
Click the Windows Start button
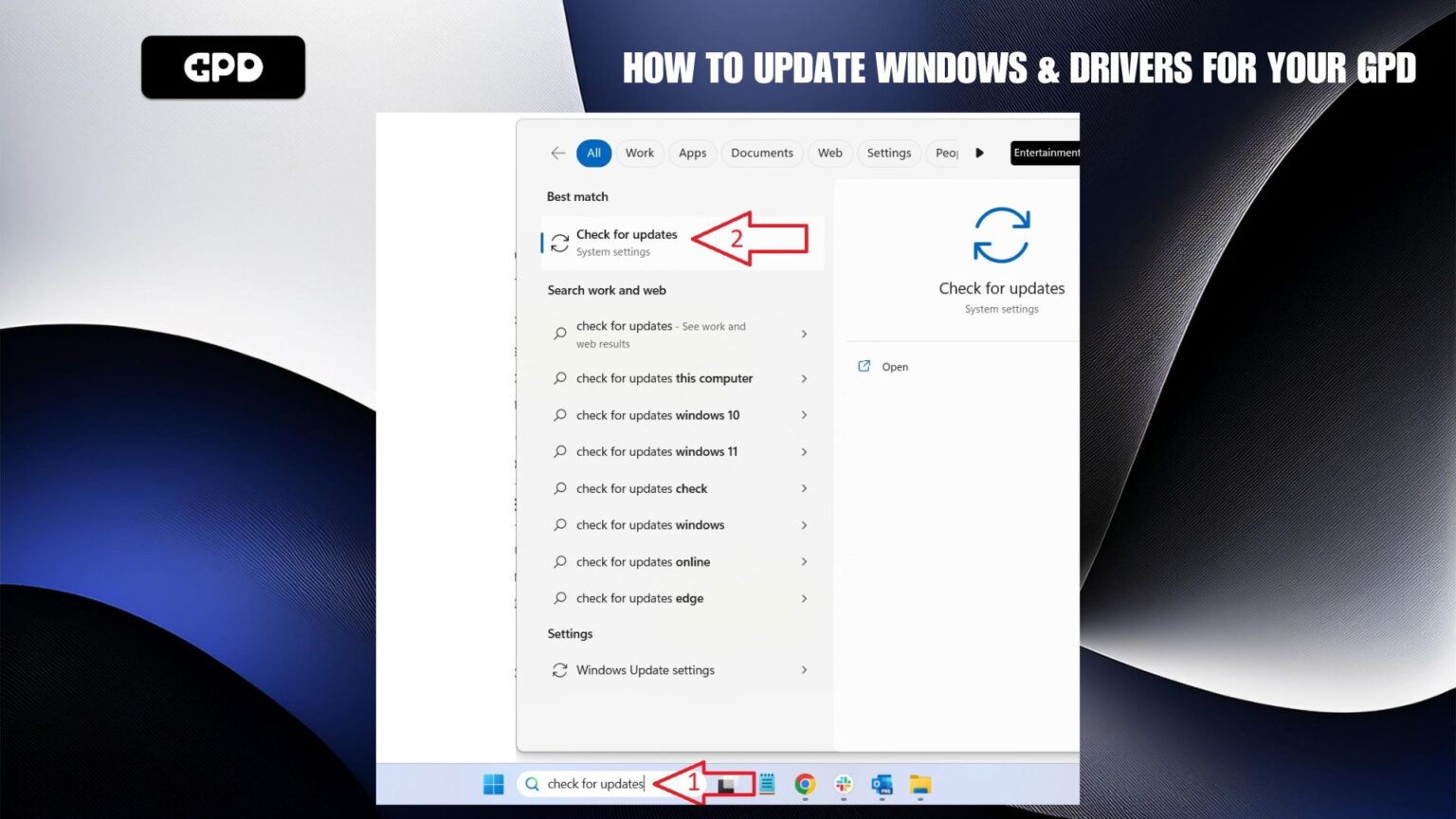[493, 785]
